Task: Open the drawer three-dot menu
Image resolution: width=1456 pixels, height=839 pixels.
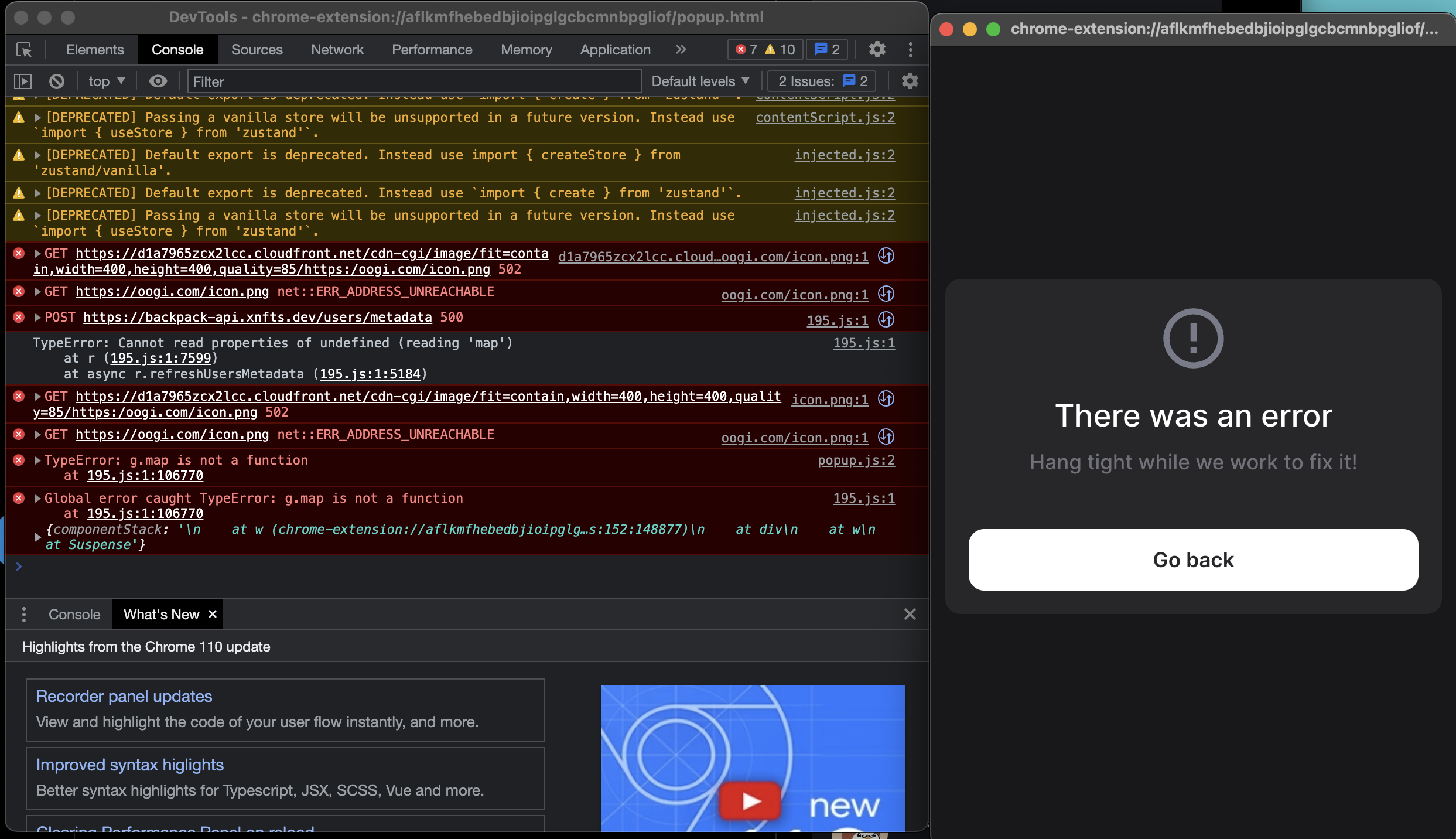Action: point(23,615)
